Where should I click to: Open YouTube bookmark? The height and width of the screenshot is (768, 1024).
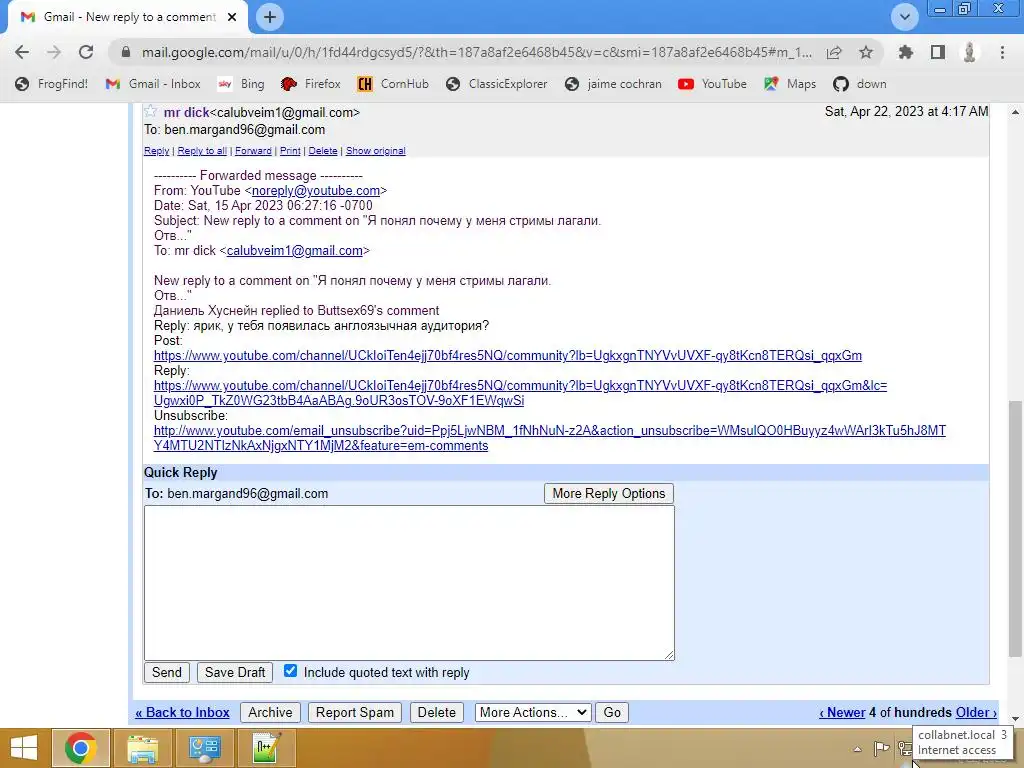[712, 84]
